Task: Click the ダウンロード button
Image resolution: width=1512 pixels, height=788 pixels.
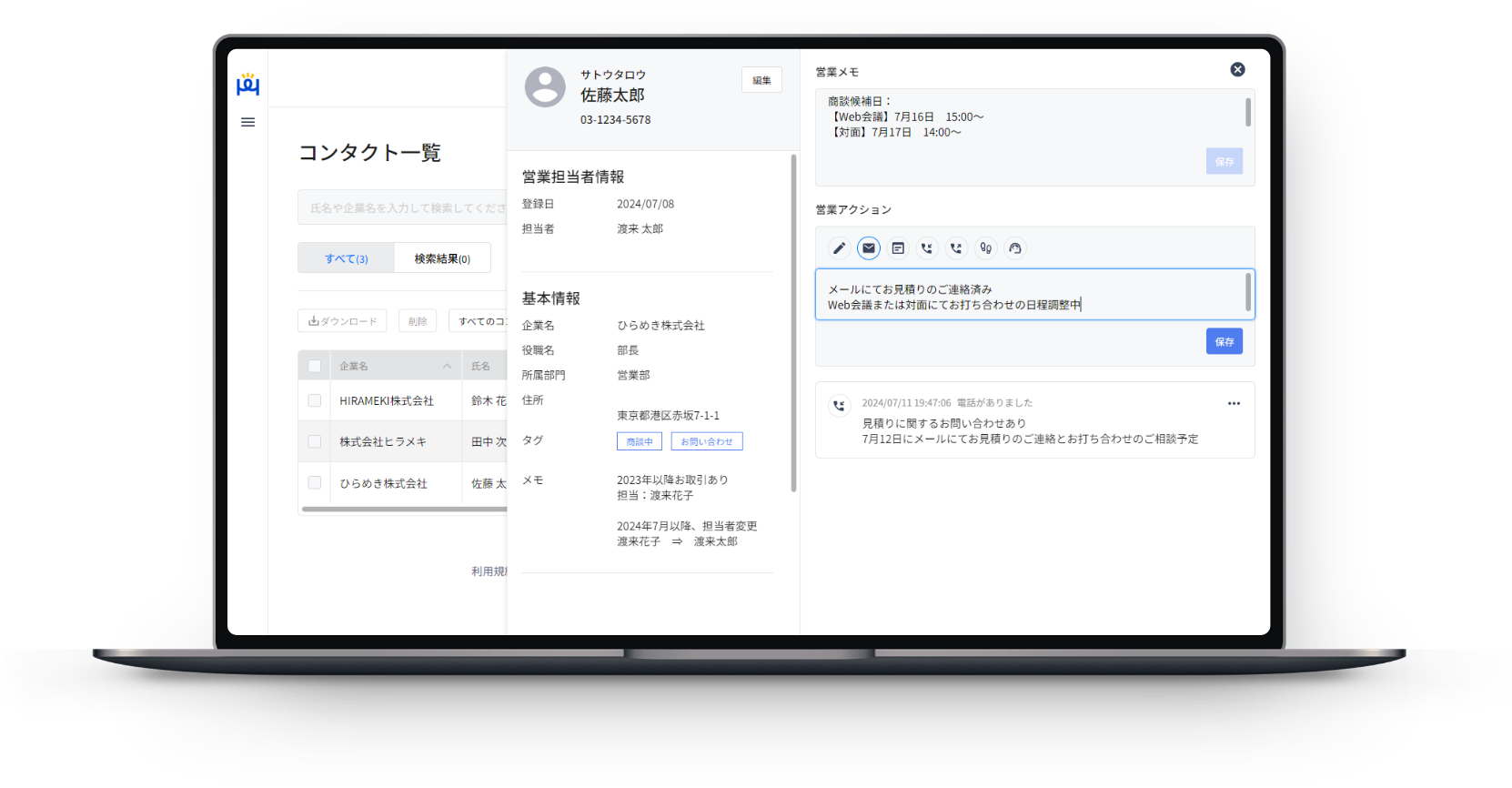Action: [342, 320]
